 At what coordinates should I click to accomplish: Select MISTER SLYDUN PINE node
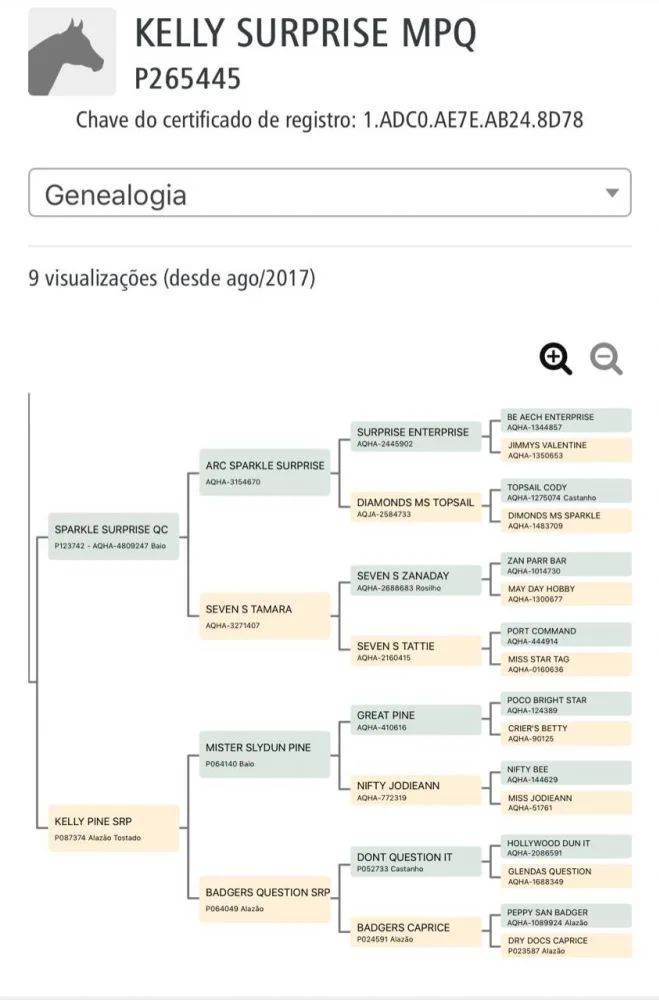click(x=265, y=754)
